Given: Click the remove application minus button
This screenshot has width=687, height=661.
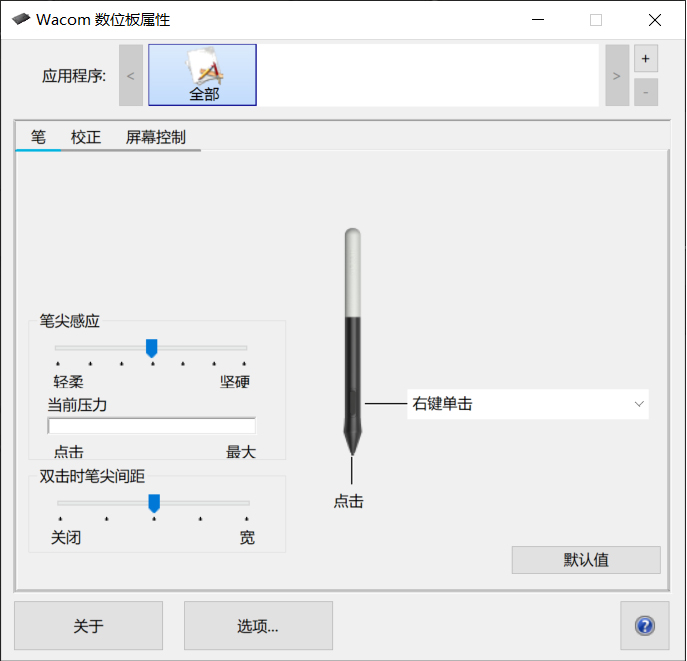Looking at the screenshot, I should tap(645, 92).
